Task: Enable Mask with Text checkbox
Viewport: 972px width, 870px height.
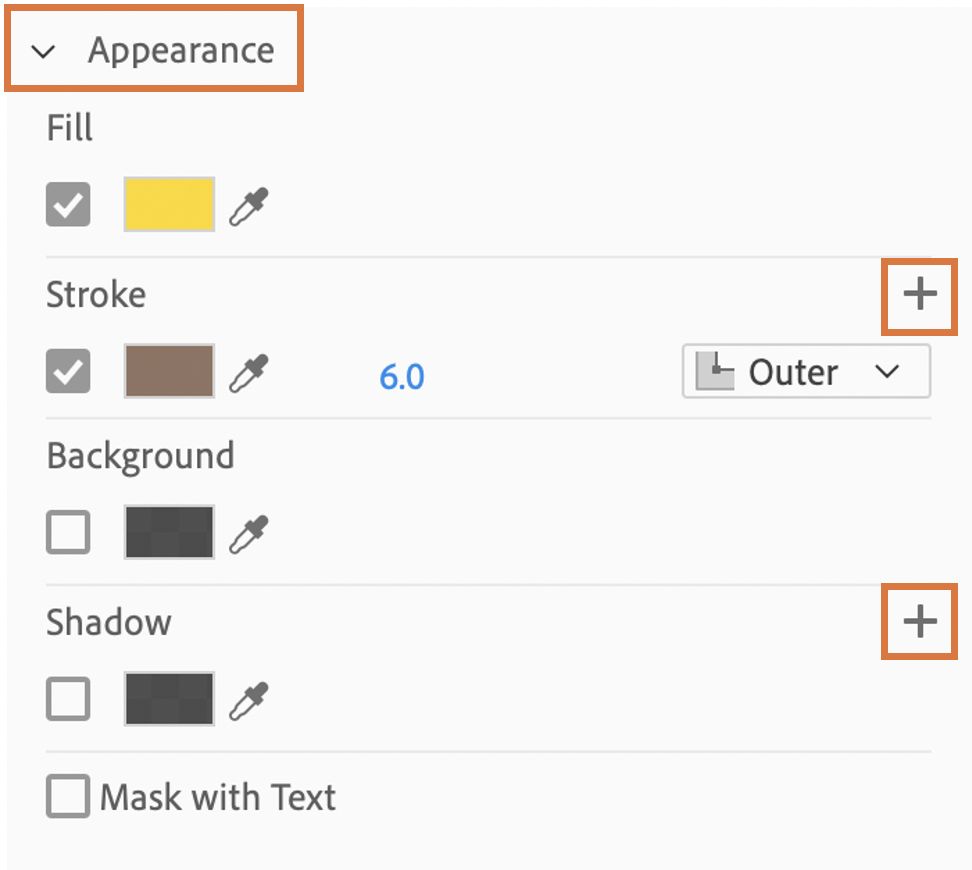Action: click(x=68, y=798)
